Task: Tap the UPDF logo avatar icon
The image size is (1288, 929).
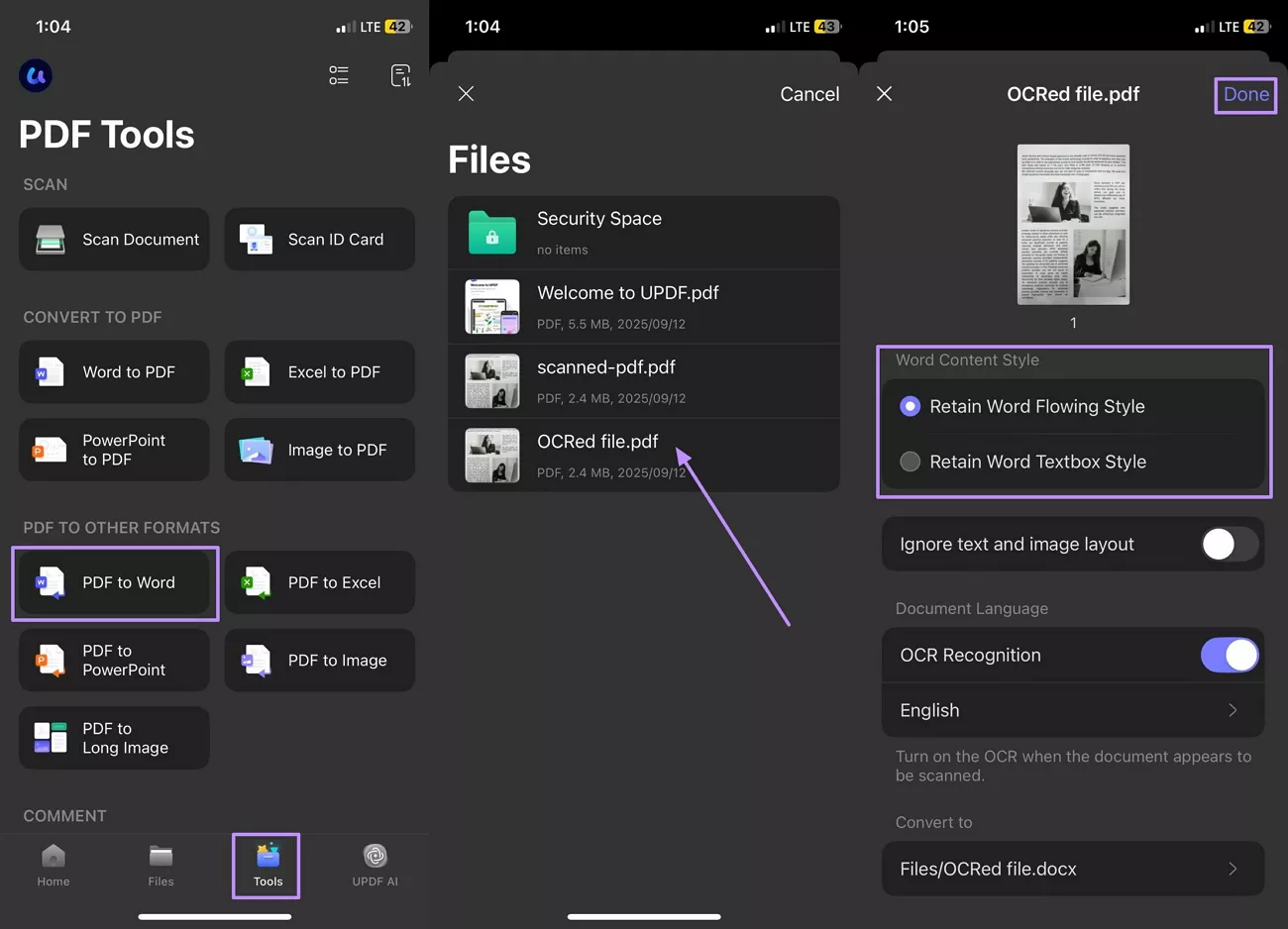Action: (x=36, y=75)
